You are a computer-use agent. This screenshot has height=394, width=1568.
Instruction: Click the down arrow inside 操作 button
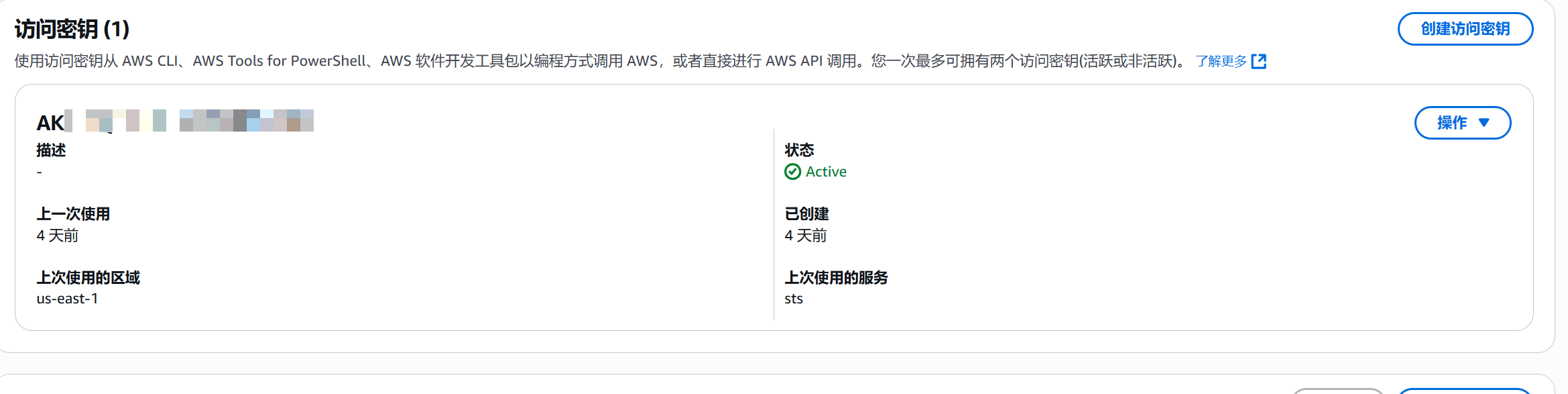(x=1484, y=123)
